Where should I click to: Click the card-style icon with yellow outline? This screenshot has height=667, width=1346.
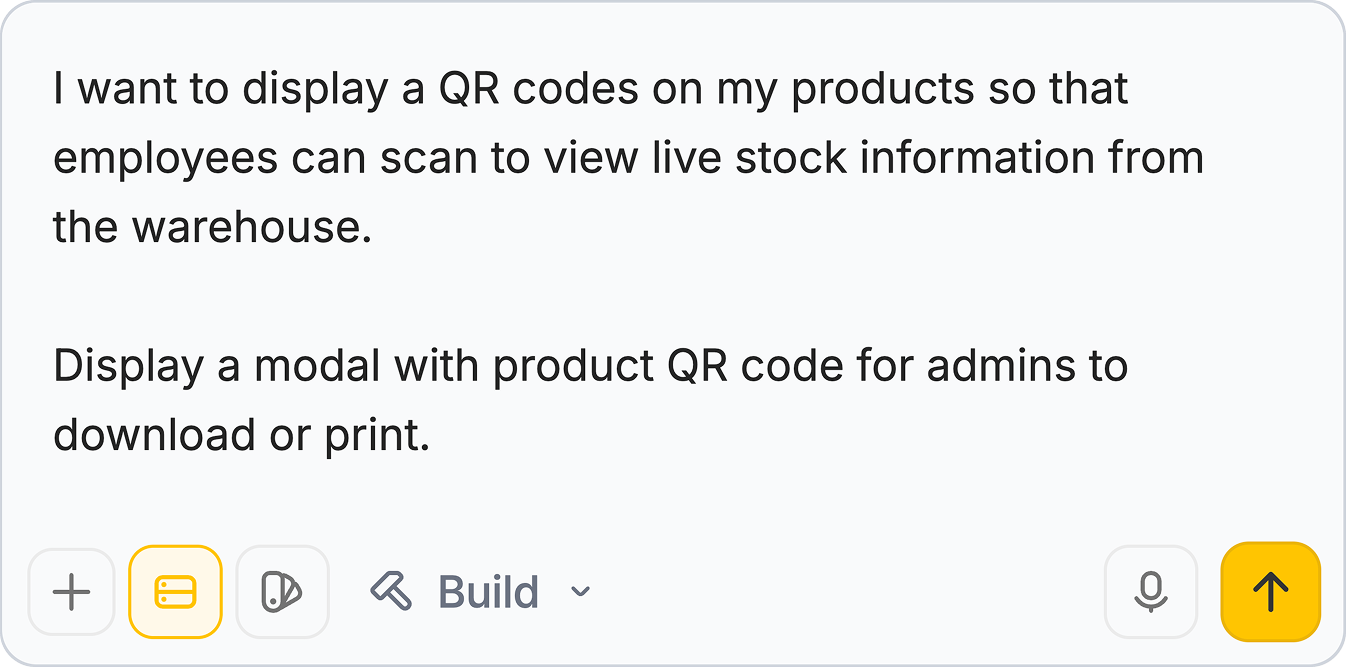coord(175,591)
